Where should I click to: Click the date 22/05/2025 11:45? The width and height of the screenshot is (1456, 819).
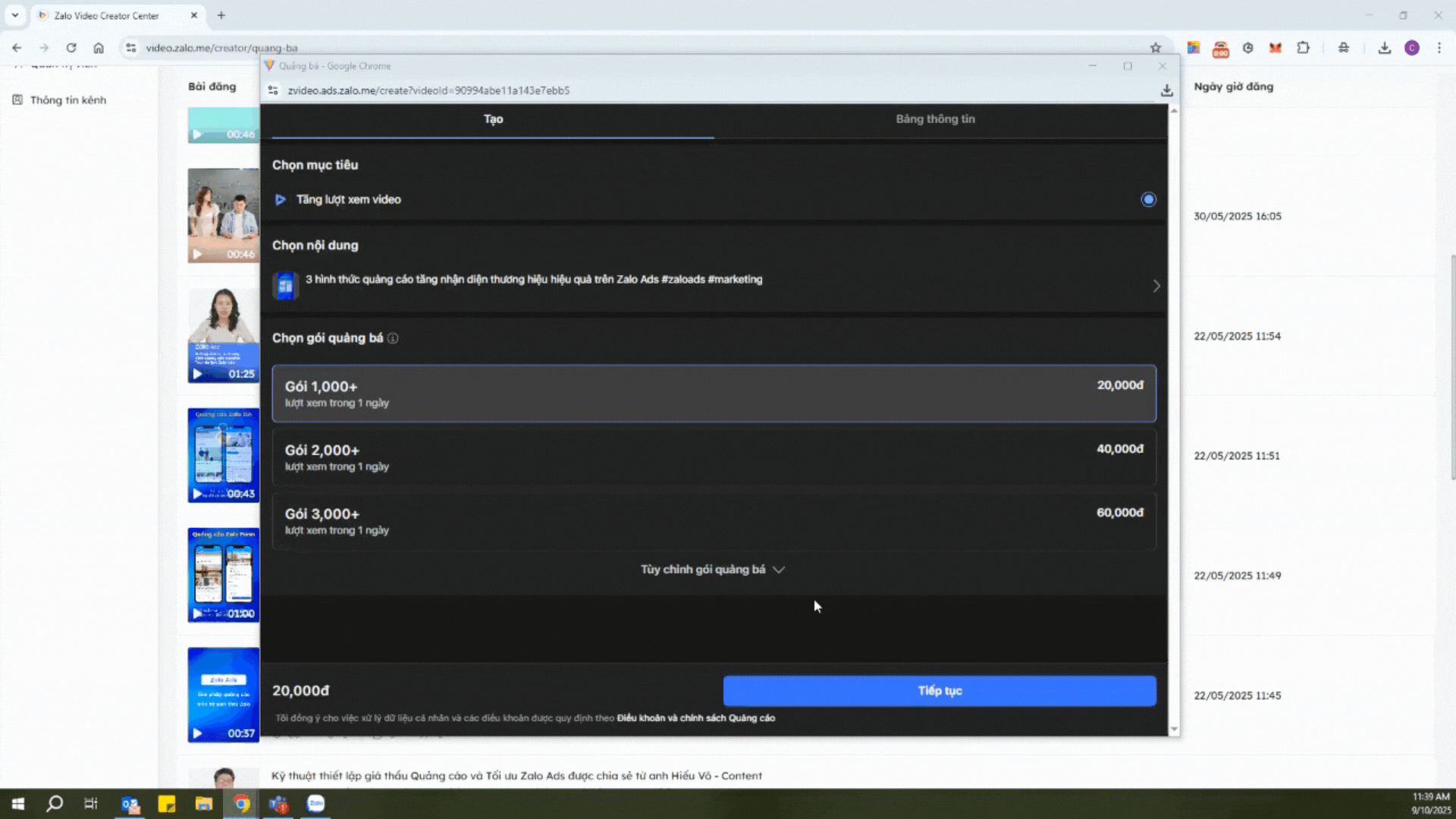pyautogui.click(x=1238, y=695)
